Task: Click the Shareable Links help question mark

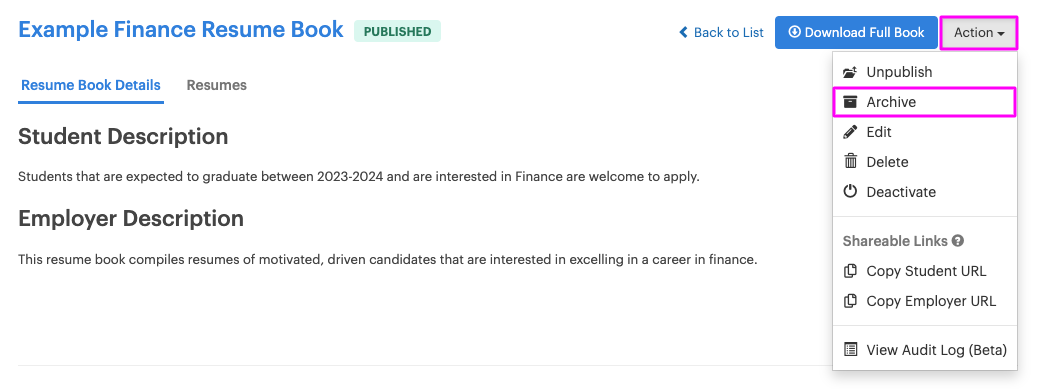Action: point(958,241)
